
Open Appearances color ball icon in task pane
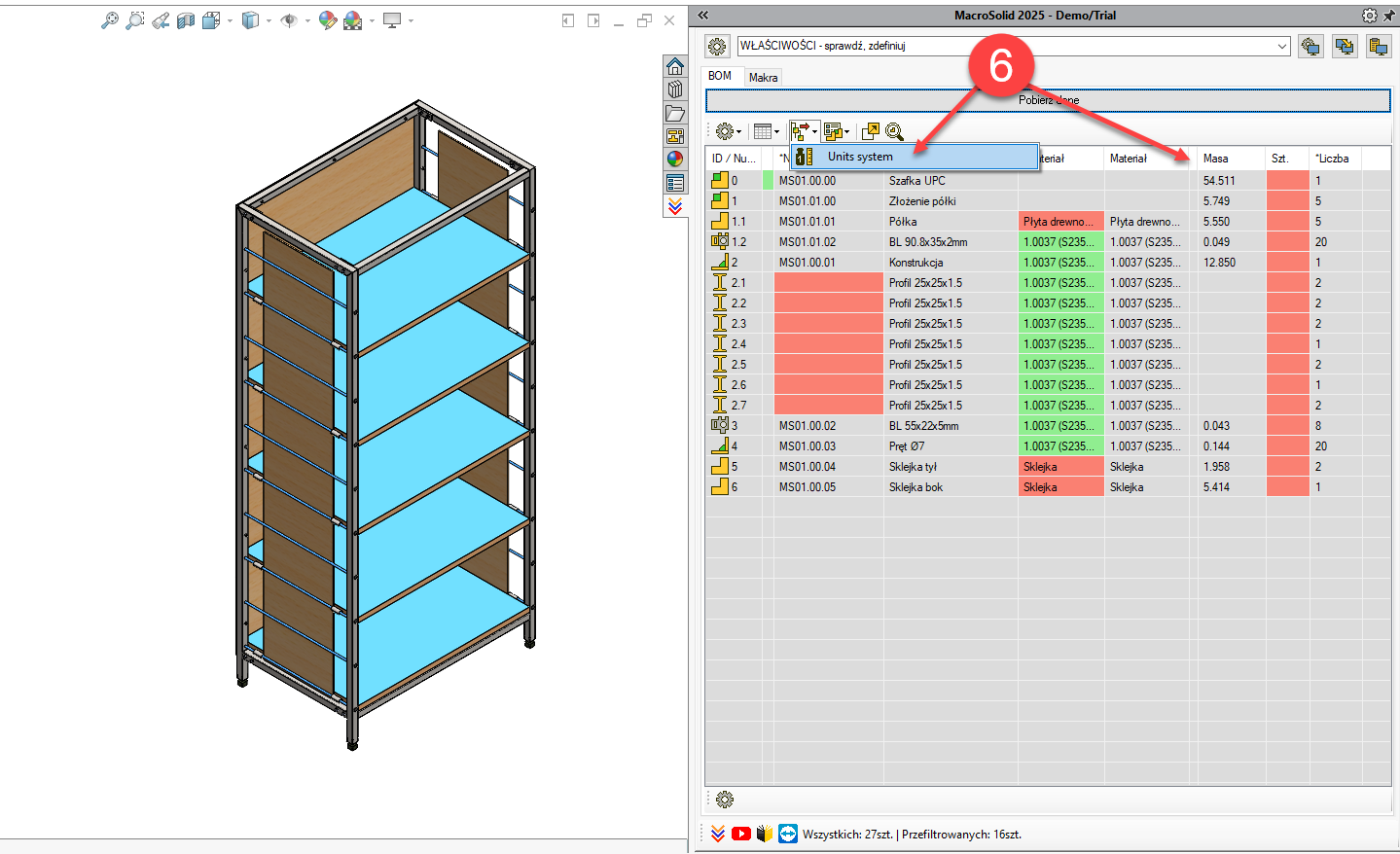point(675,160)
